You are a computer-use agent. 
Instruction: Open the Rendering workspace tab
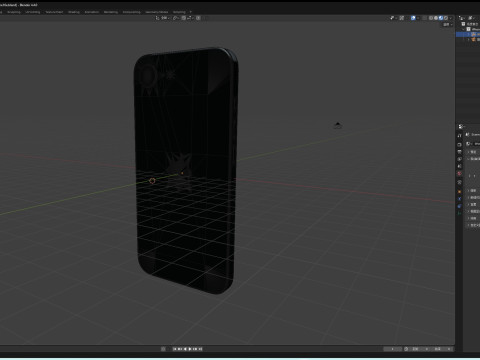[x=111, y=12]
